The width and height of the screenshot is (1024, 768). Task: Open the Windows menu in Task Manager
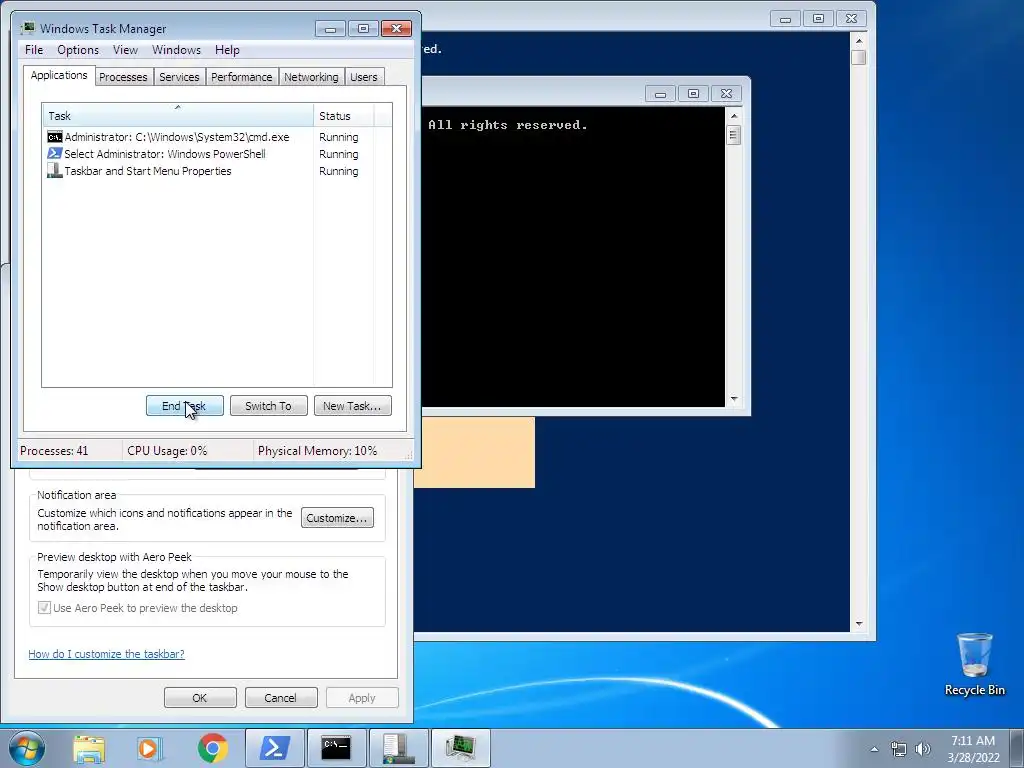[x=176, y=50]
